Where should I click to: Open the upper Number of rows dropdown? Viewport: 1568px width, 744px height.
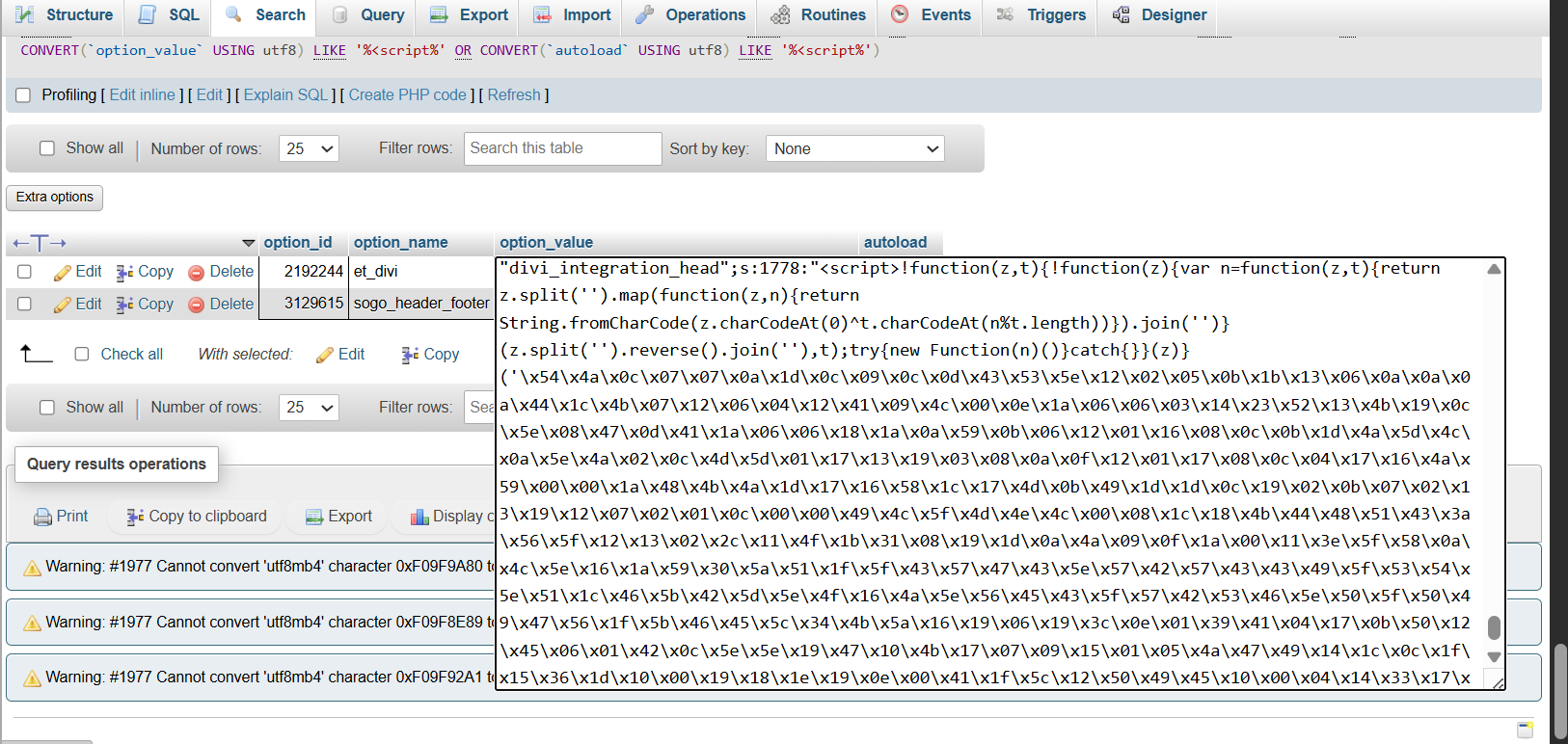coord(309,148)
